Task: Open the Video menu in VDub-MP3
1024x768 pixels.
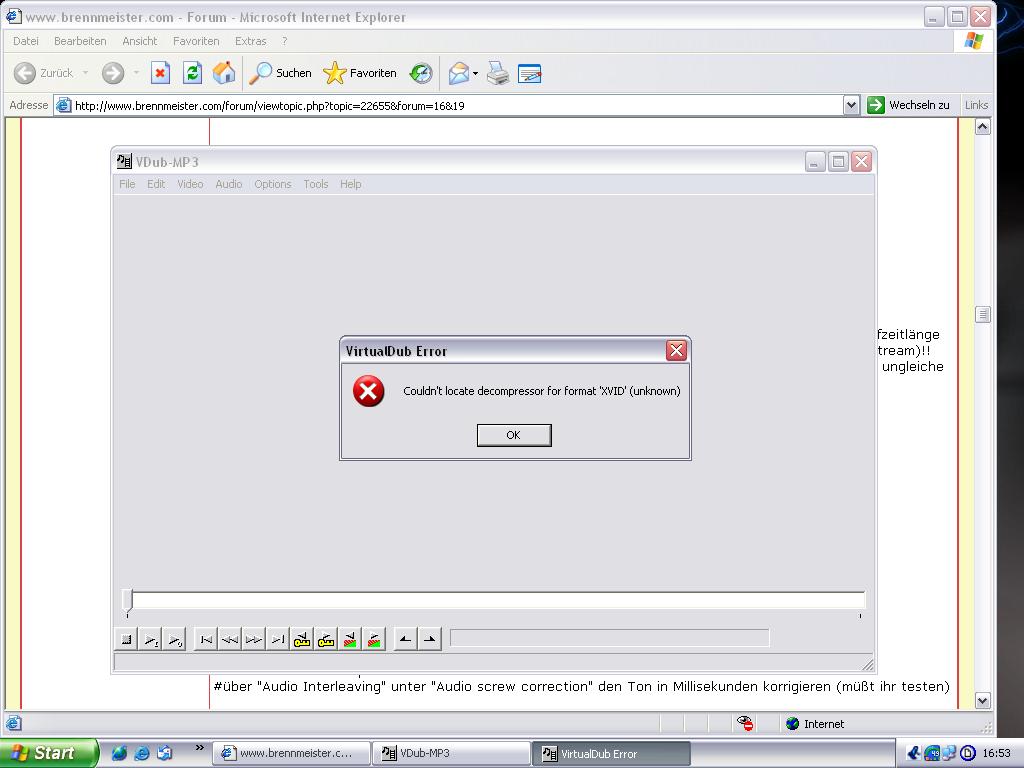Action: pos(190,184)
